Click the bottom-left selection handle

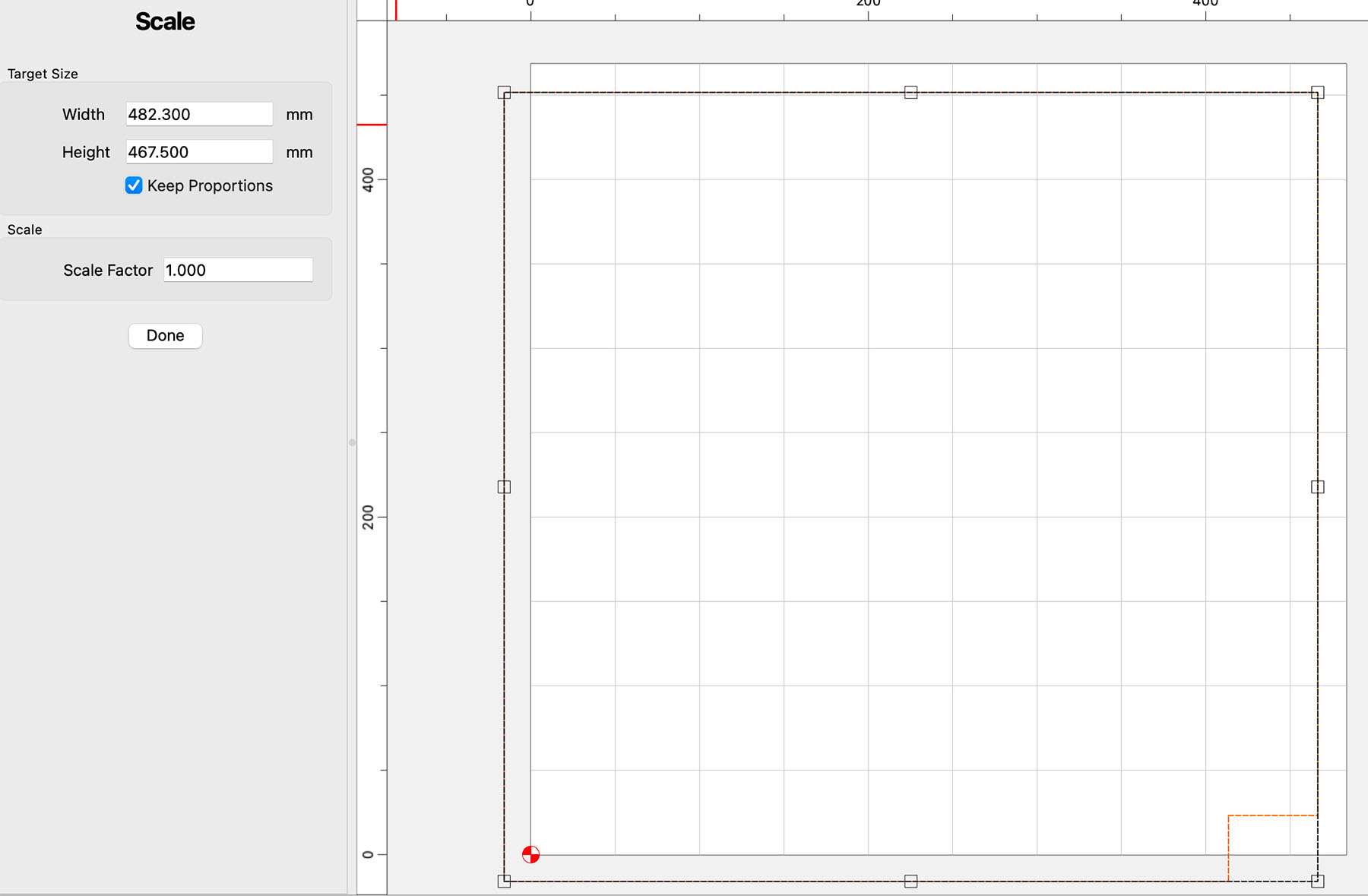pyautogui.click(x=504, y=881)
